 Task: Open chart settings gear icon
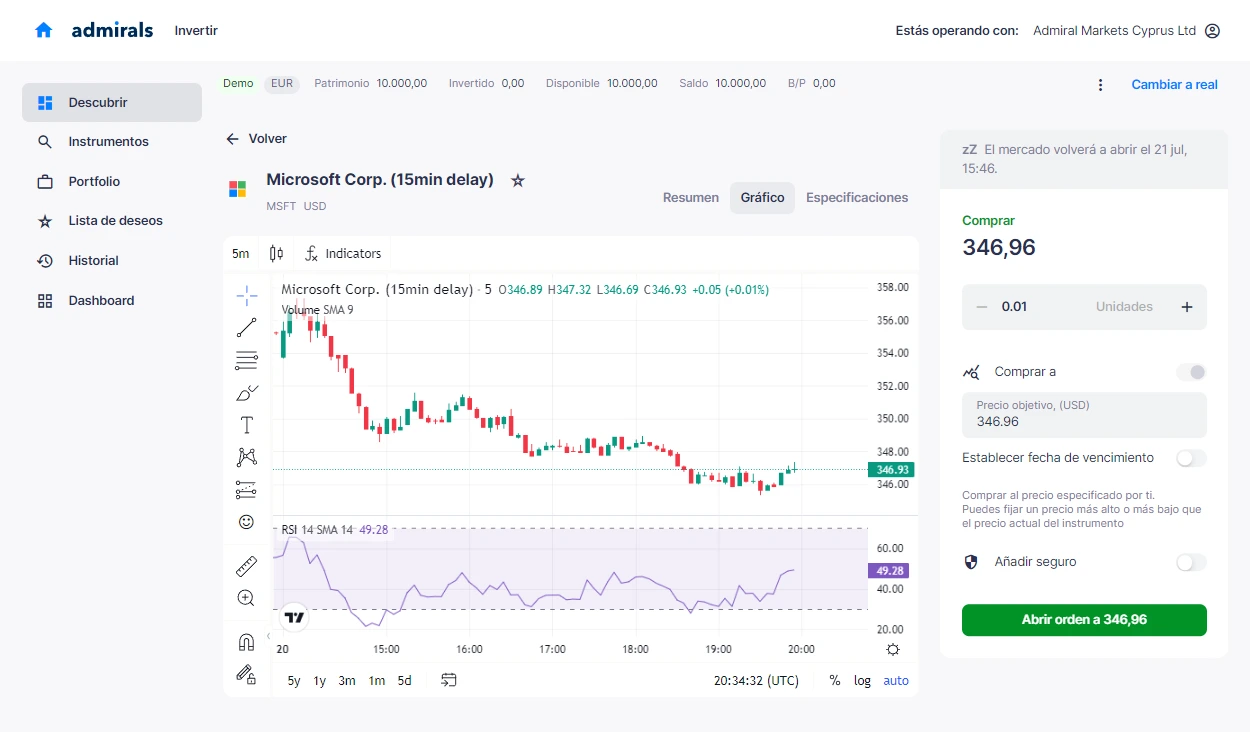point(892,650)
